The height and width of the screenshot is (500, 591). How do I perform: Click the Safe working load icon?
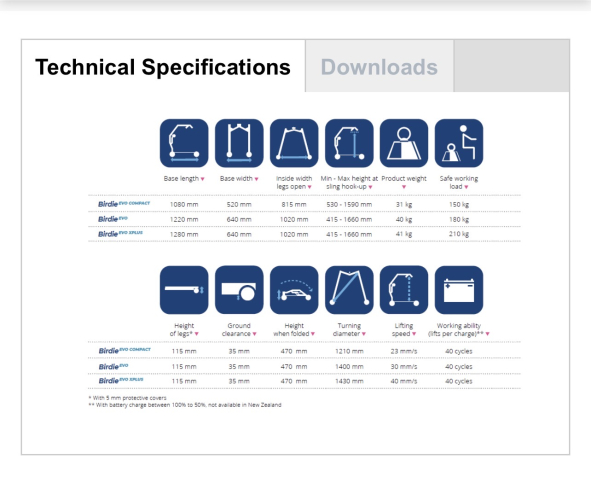pos(459,143)
